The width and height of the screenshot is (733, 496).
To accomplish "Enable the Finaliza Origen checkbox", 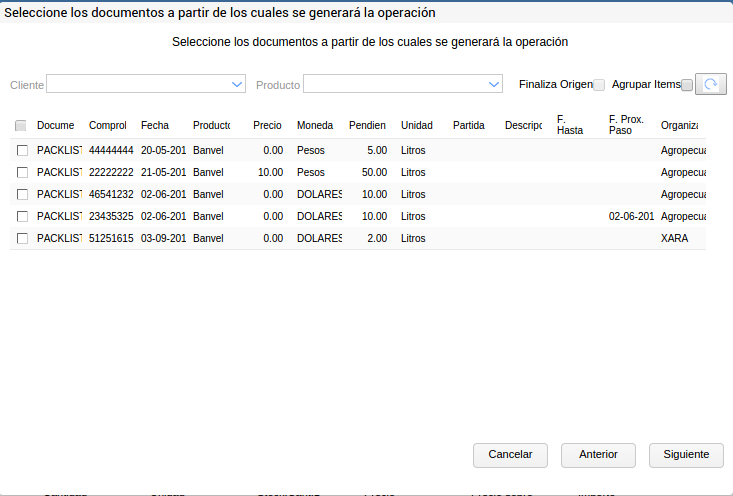I will [x=599, y=85].
